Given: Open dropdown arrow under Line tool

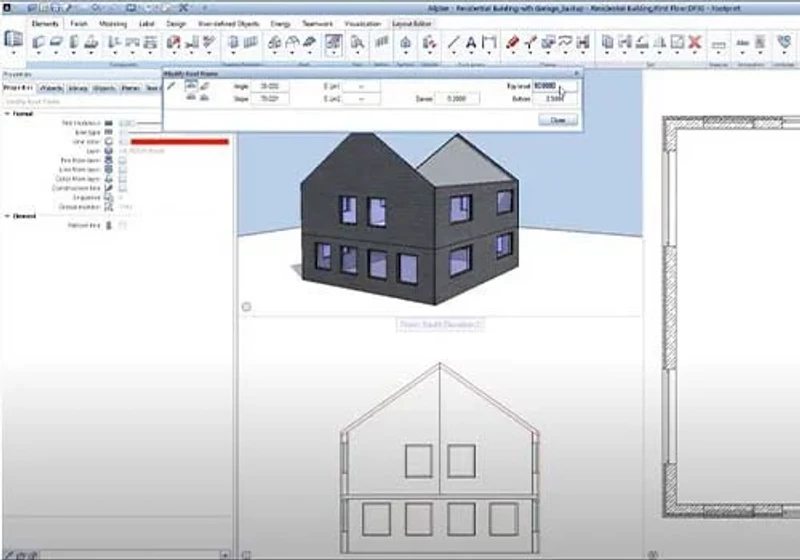Looking at the screenshot, I should [x=453, y=53].
